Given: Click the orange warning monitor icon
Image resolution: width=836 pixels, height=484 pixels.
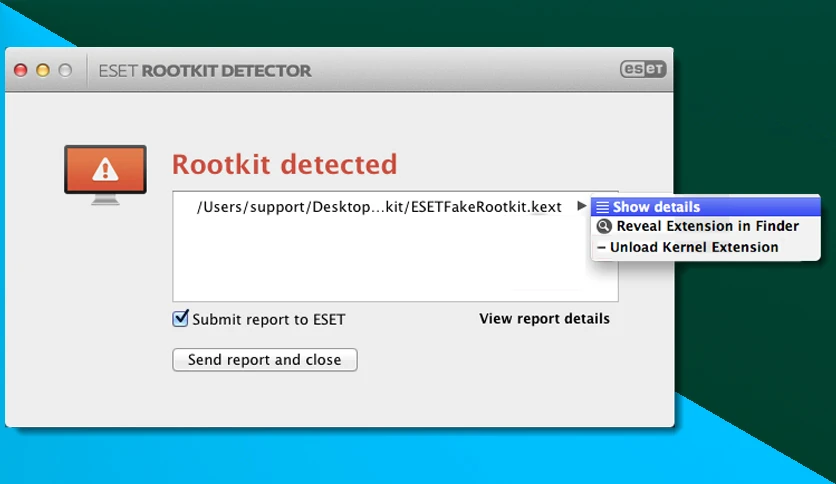Looking at the screenshot, I should tap(105, 175).
